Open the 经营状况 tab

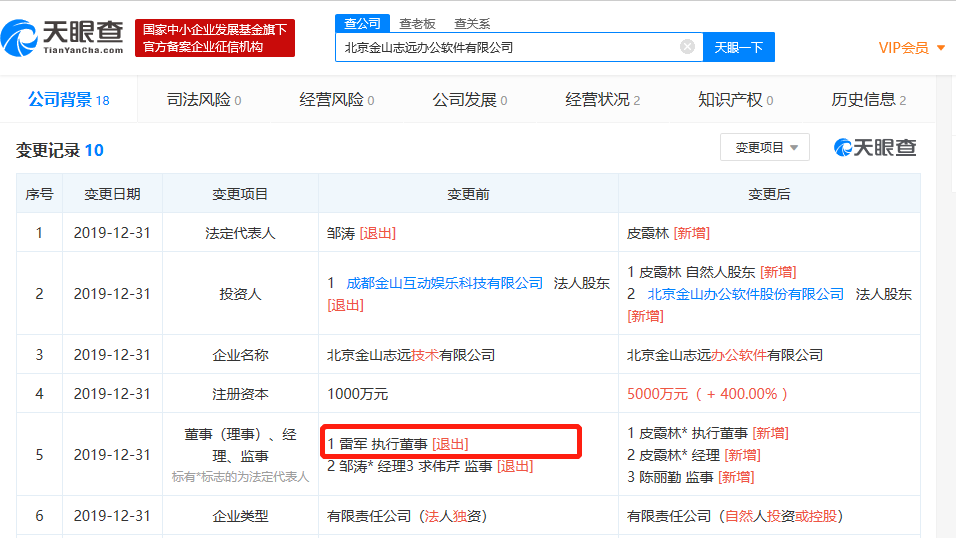pyautogui.click(x=602, y=99)
